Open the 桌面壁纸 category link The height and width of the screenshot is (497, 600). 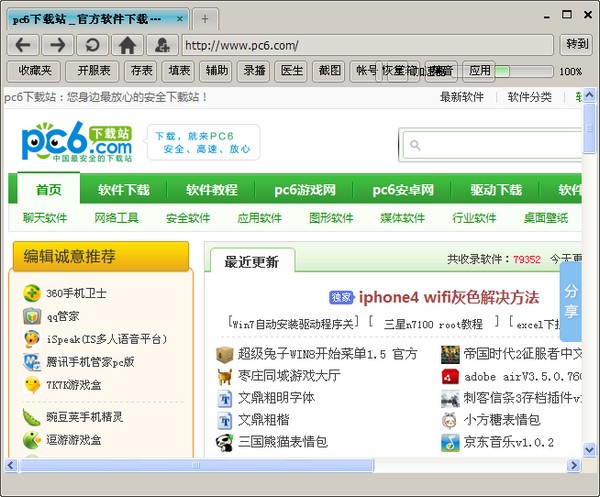pos(546,218)
